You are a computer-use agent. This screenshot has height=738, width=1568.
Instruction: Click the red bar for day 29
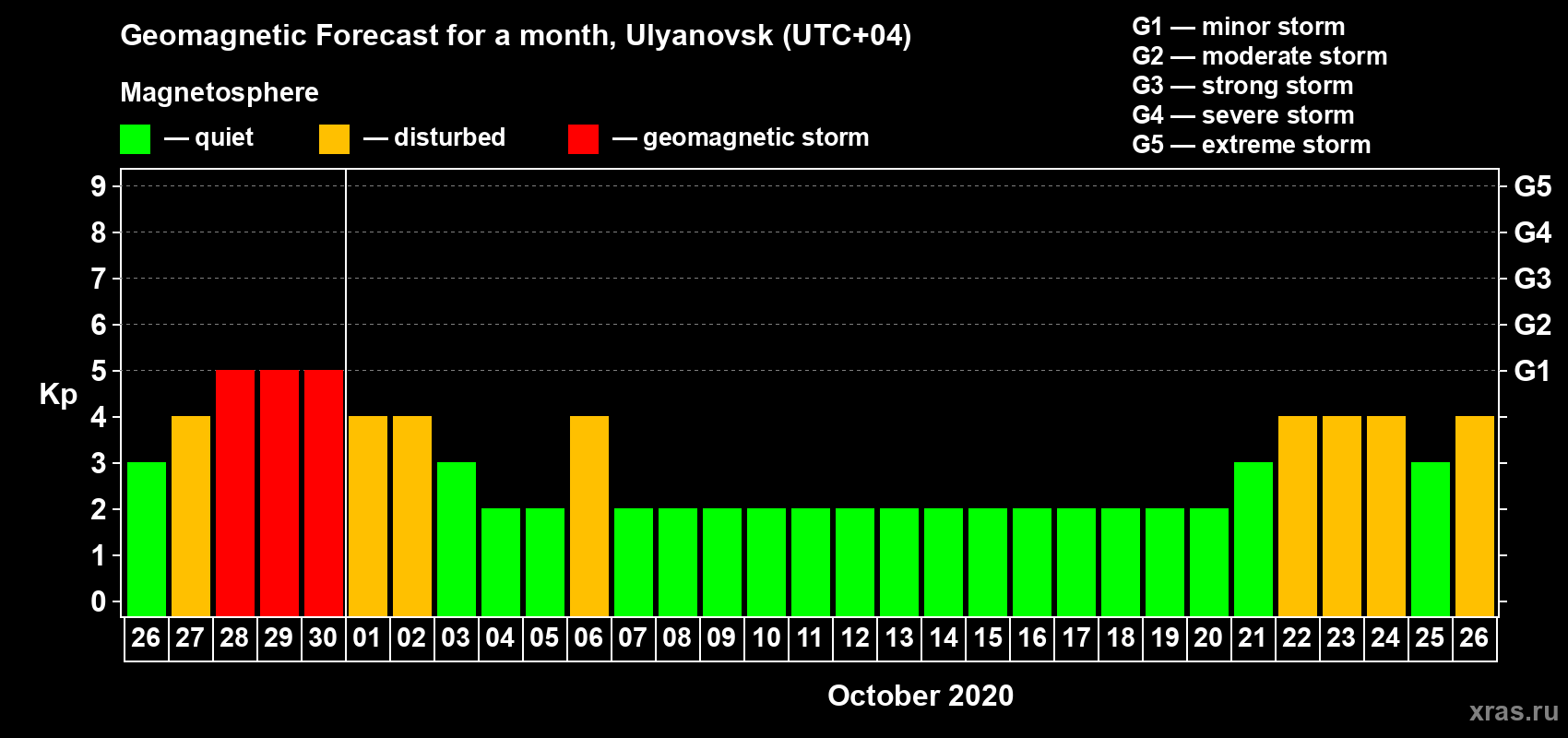pos(279,494)
